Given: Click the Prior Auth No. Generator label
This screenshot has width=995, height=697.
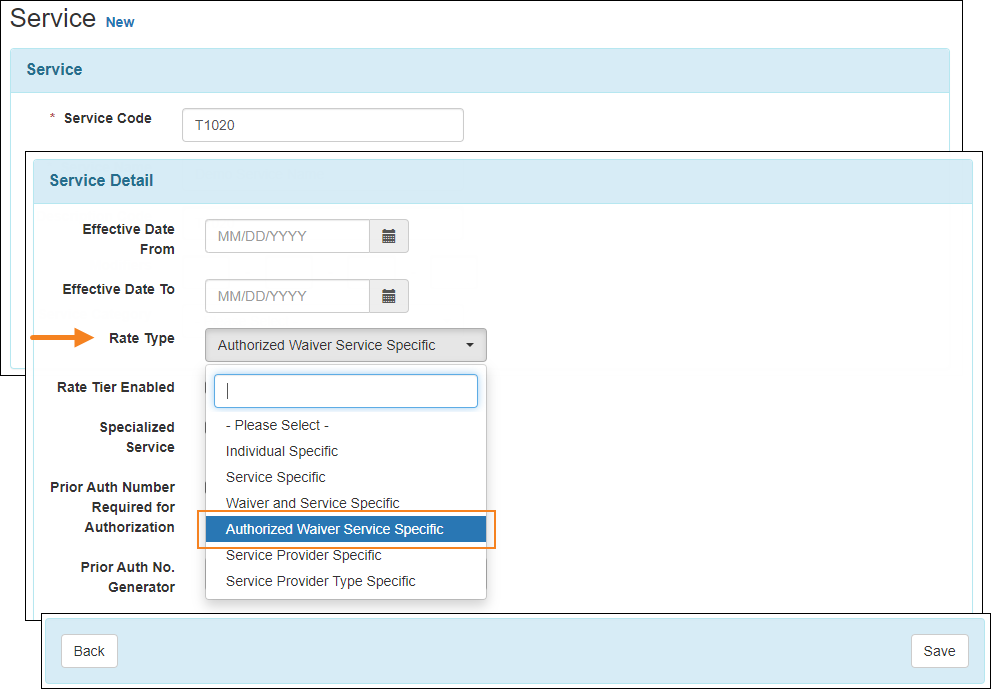Looking at the screenshot, I should pyautogui.click(x=128, y=577).
